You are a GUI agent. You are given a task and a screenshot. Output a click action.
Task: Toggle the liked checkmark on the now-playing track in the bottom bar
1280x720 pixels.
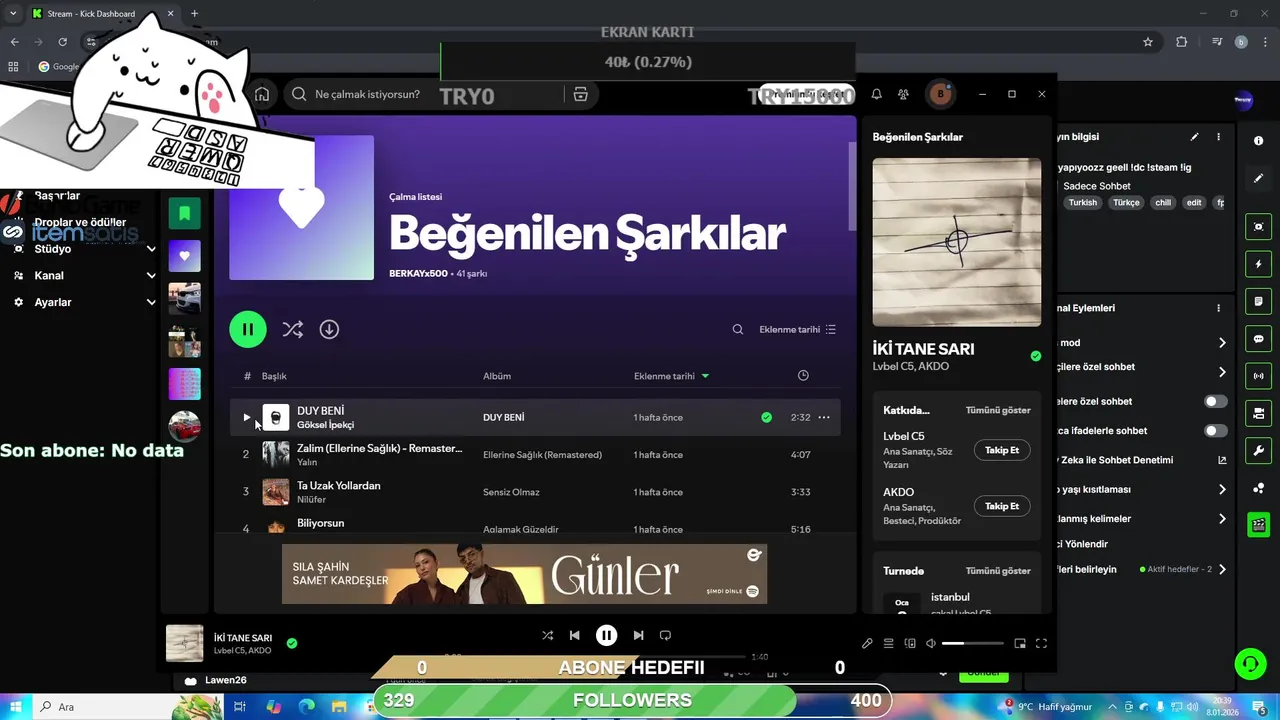pos(292,643)
